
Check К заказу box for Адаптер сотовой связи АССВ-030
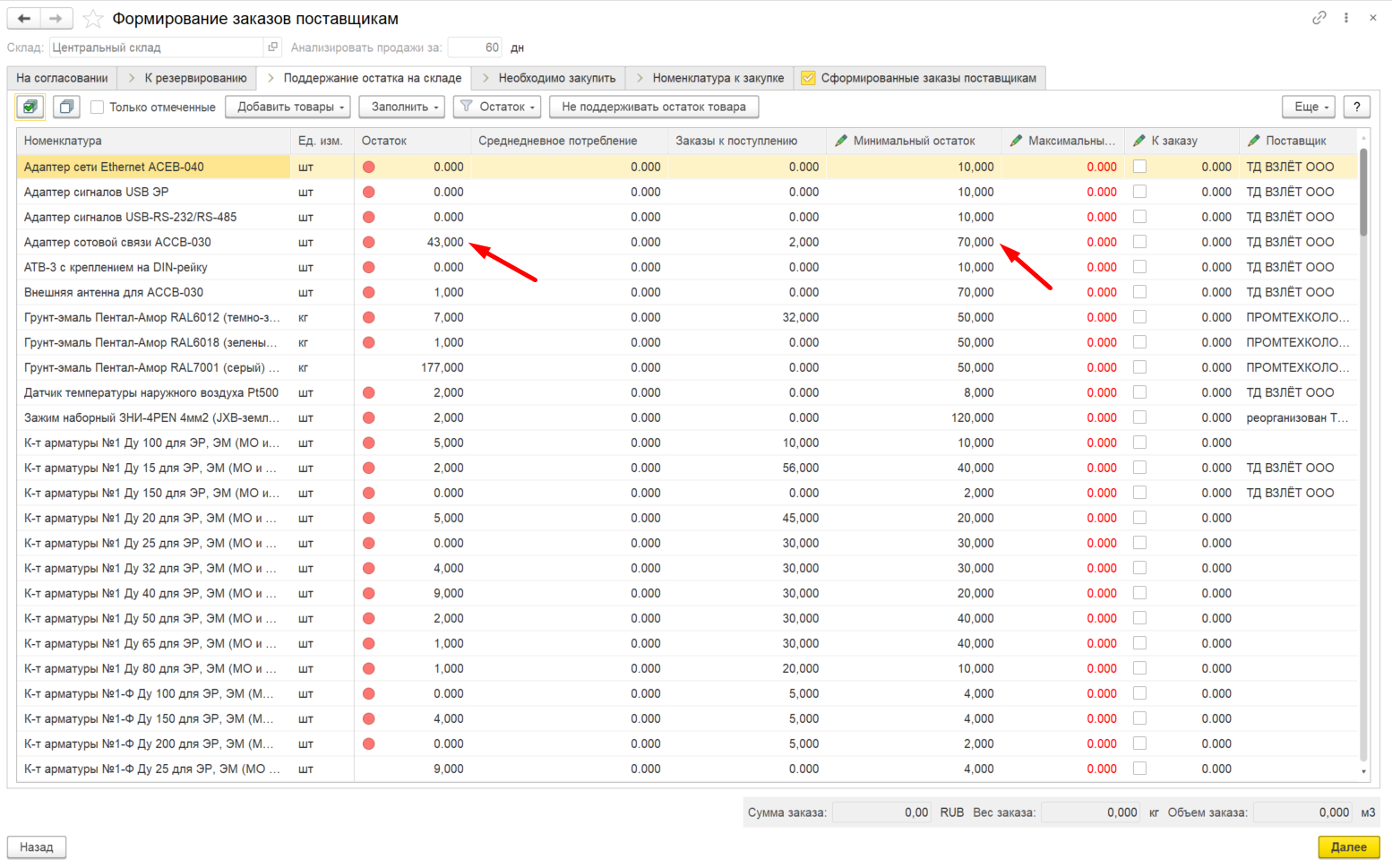pyautogui.click(x=1139, y=242)
